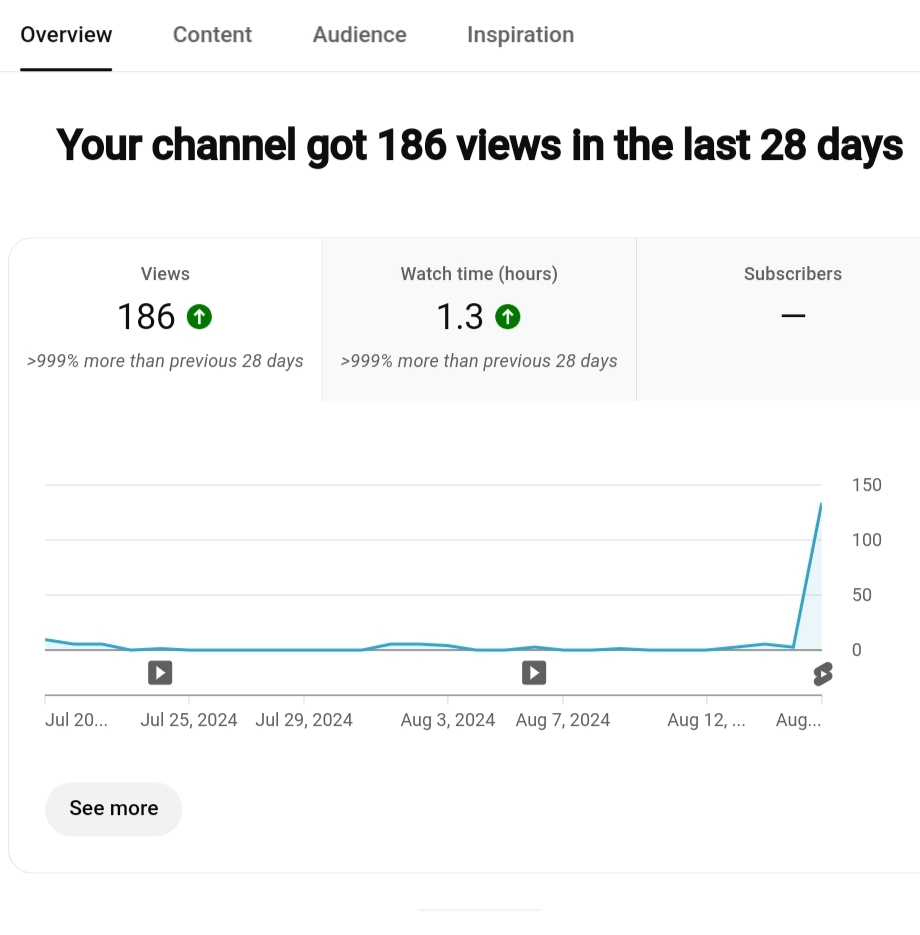The image size is (920, 935).
Task: Click '>999% more' text under Views
Action: pyautogui.click(x=165, y=361)
